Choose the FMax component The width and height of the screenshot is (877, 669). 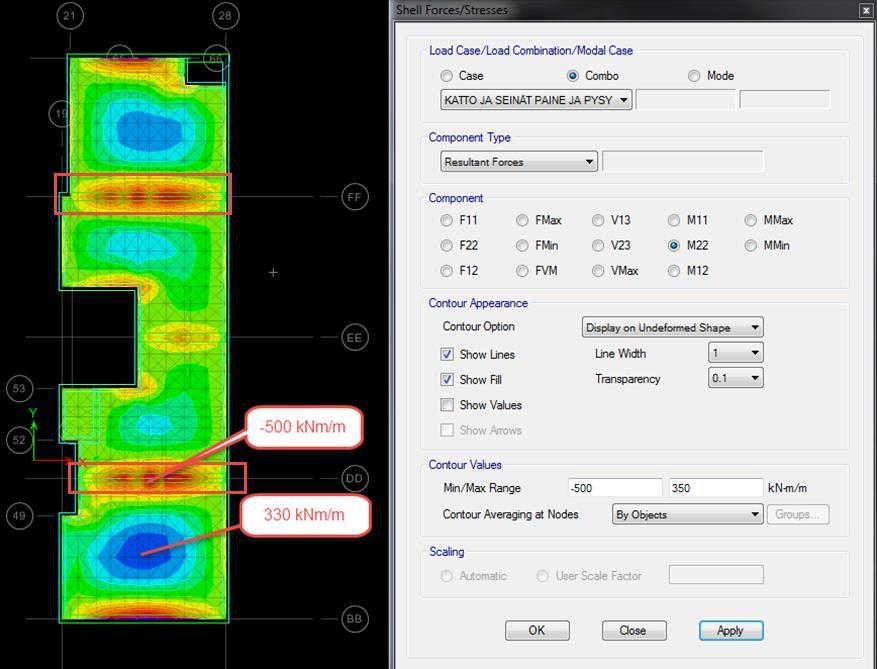click(x=522, y=220)
